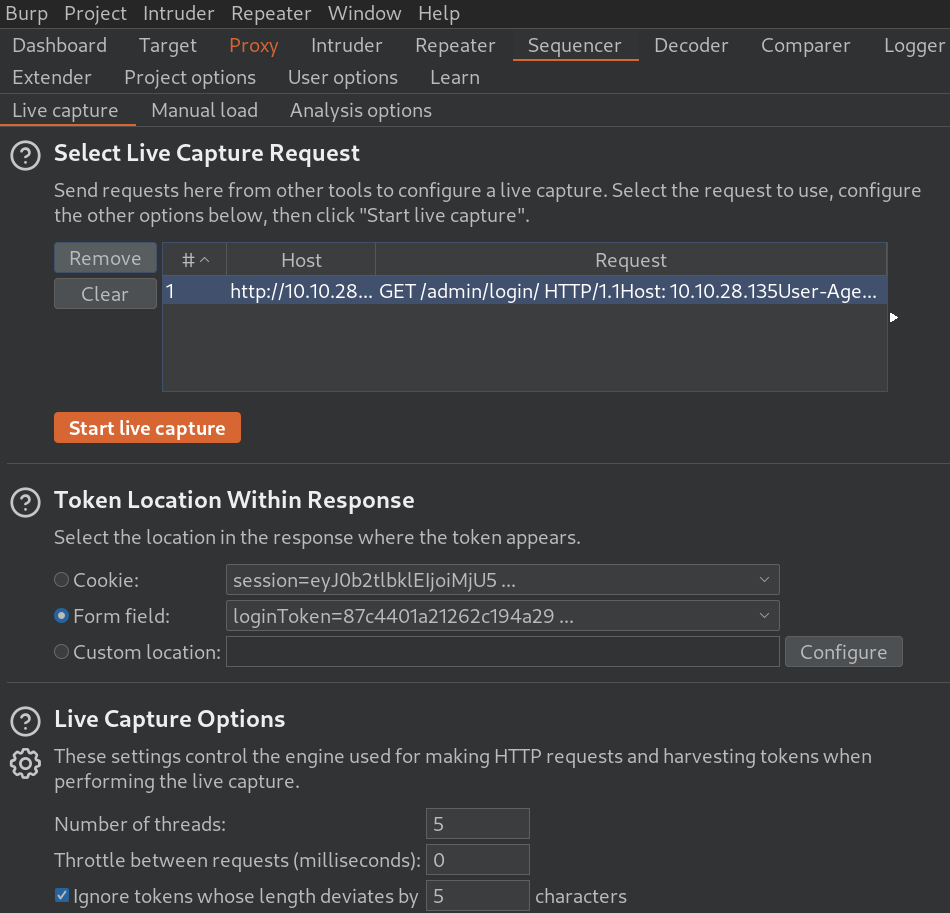950x913 pixels.
Task: Click the Clear button
Action: [105, 294]
